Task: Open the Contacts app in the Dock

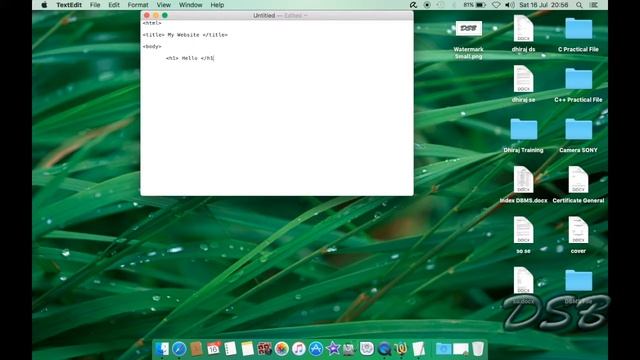Action: click(196, 349)
